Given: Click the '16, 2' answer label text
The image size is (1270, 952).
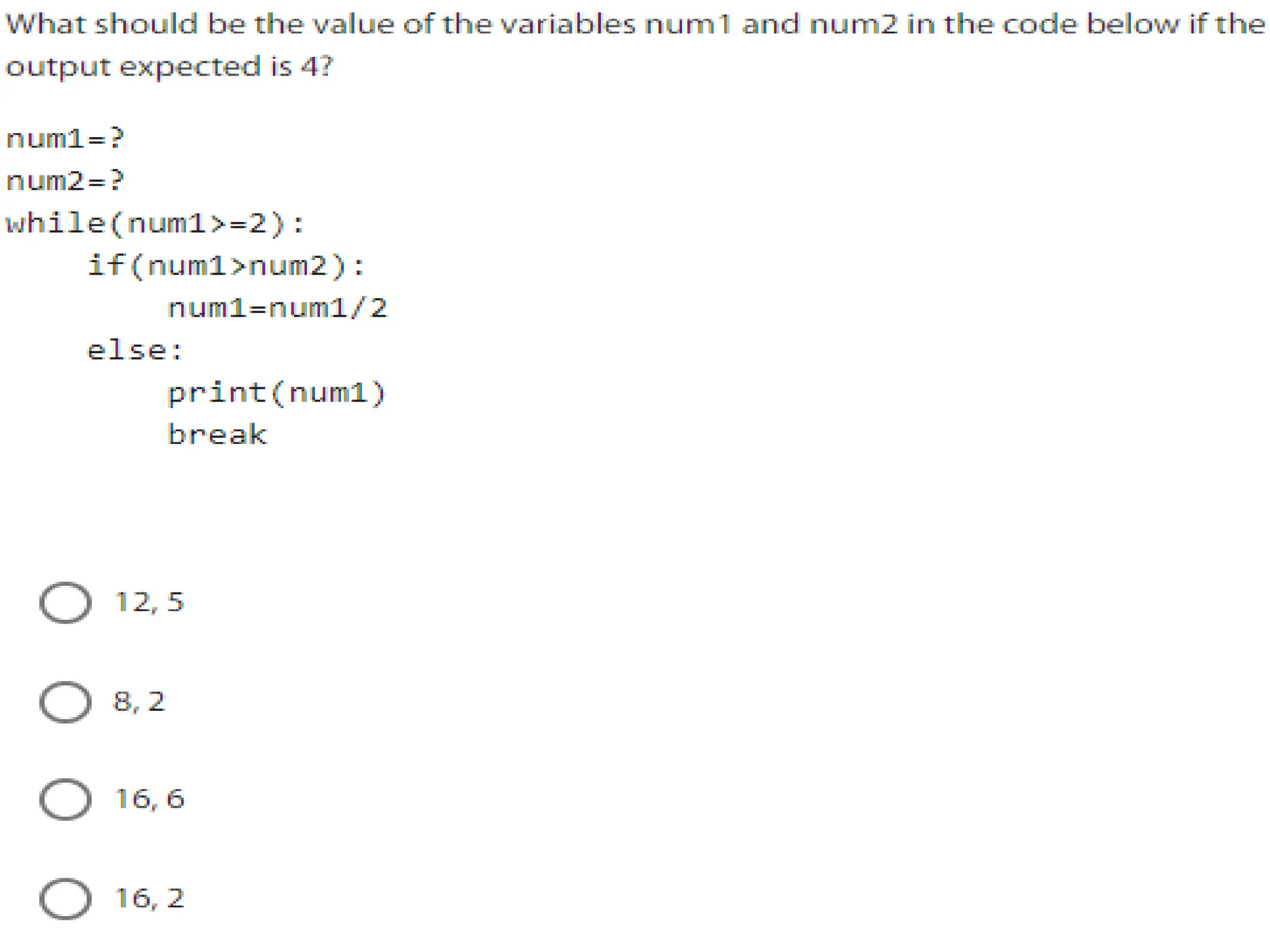Looking at the screenshot, I should 149,898.
